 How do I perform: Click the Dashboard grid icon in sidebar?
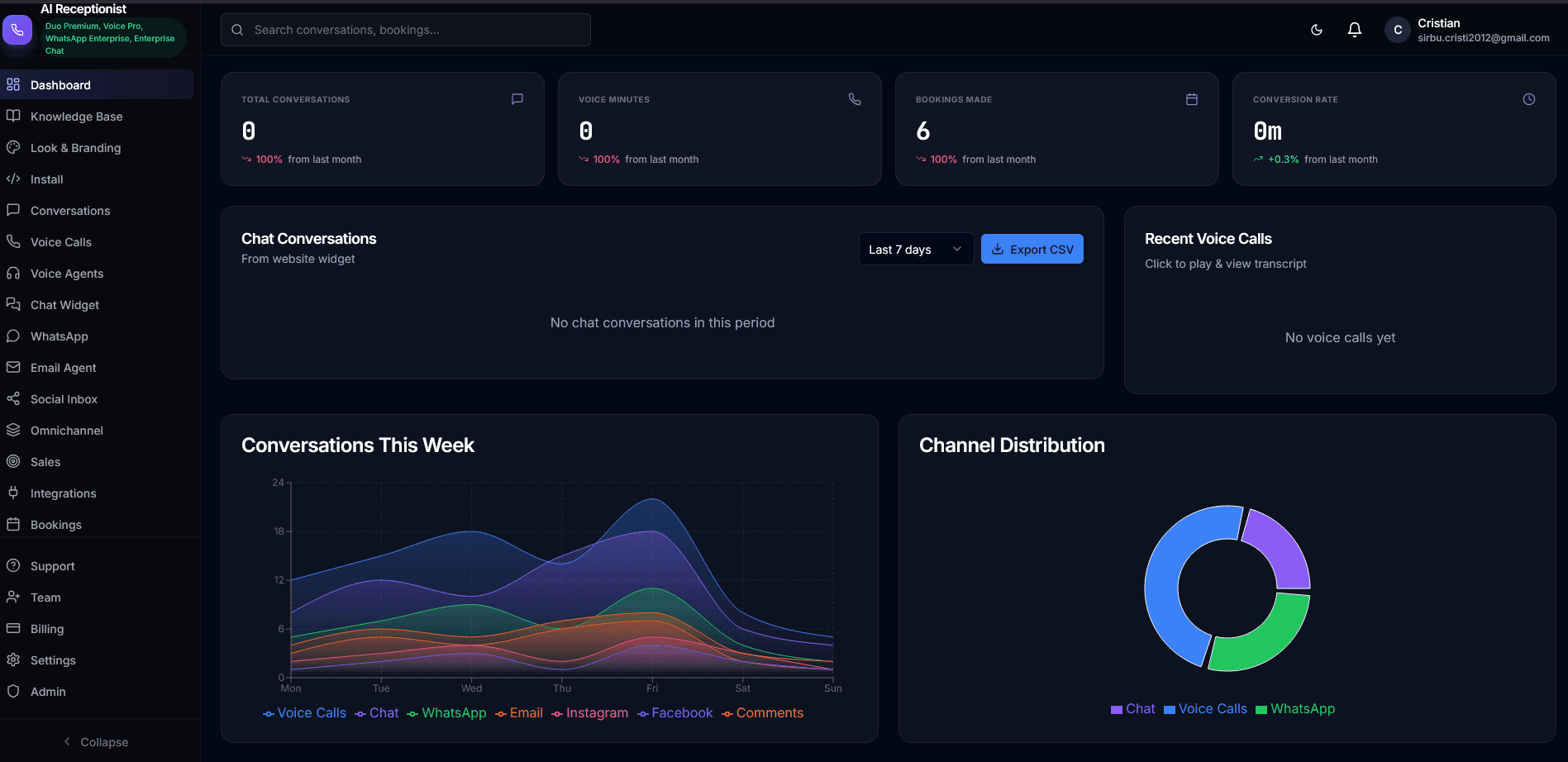coord(13,84)
